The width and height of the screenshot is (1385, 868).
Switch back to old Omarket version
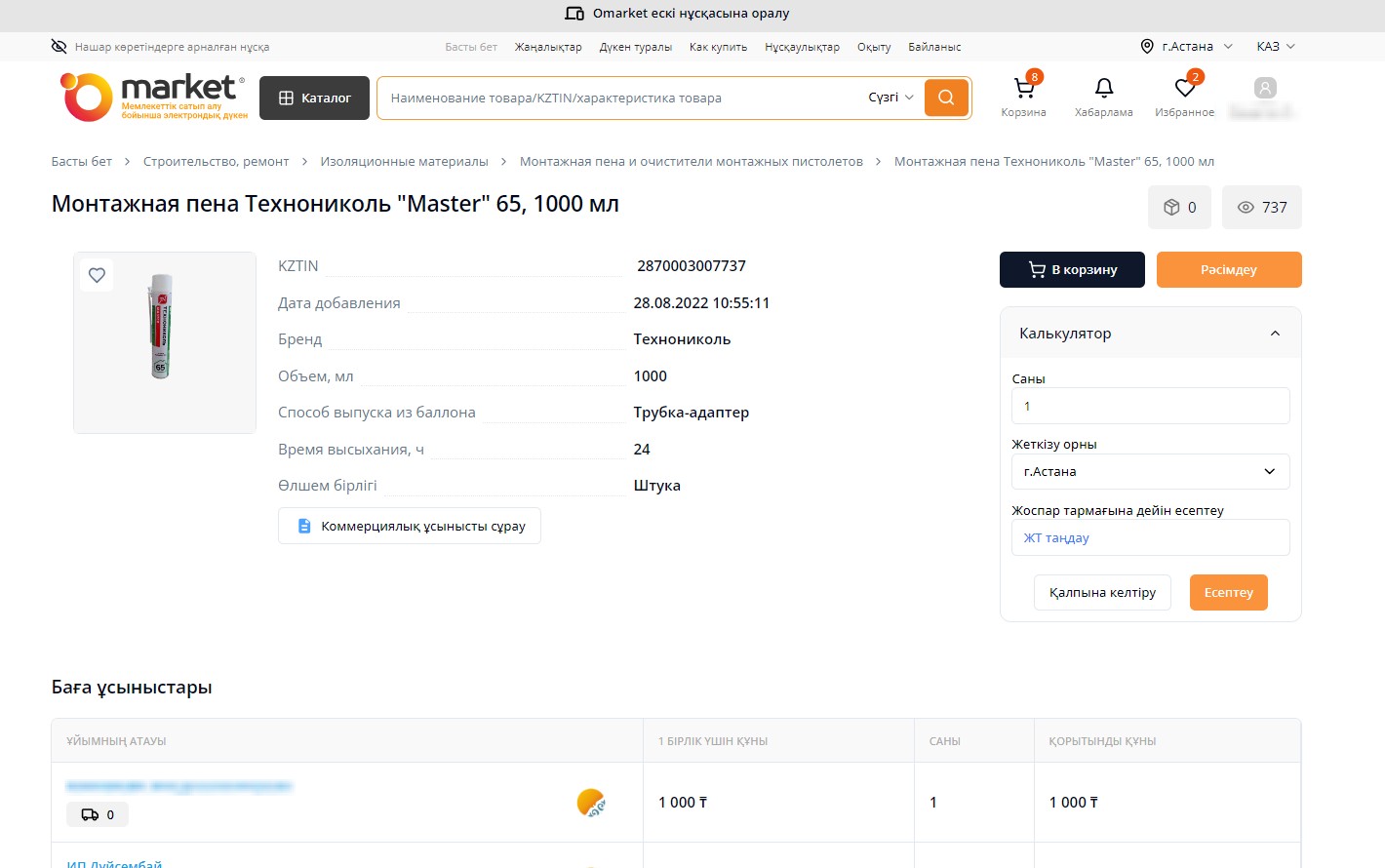pos(679,14)
